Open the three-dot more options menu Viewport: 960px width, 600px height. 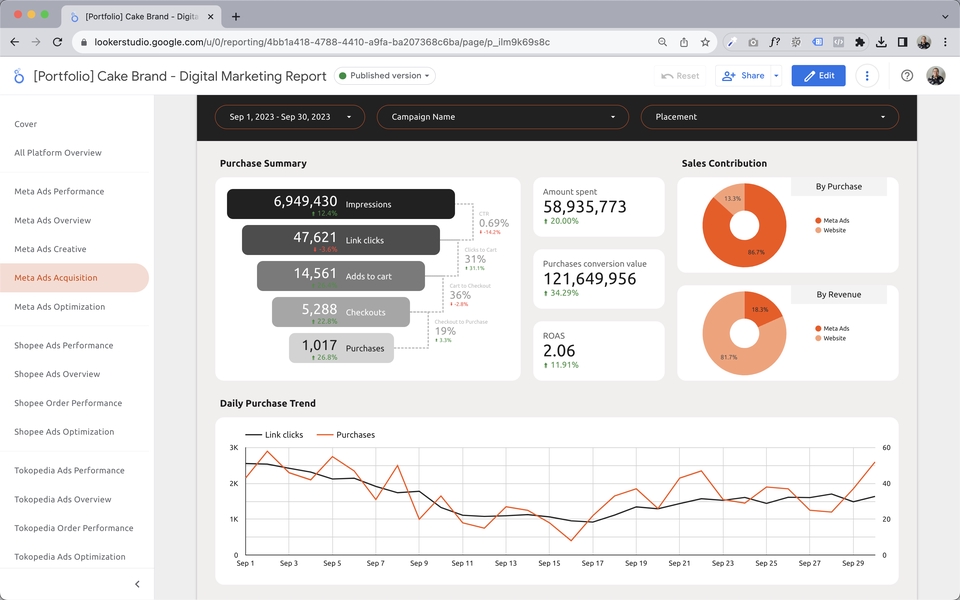pyautogui.click(x=866, y=76)
